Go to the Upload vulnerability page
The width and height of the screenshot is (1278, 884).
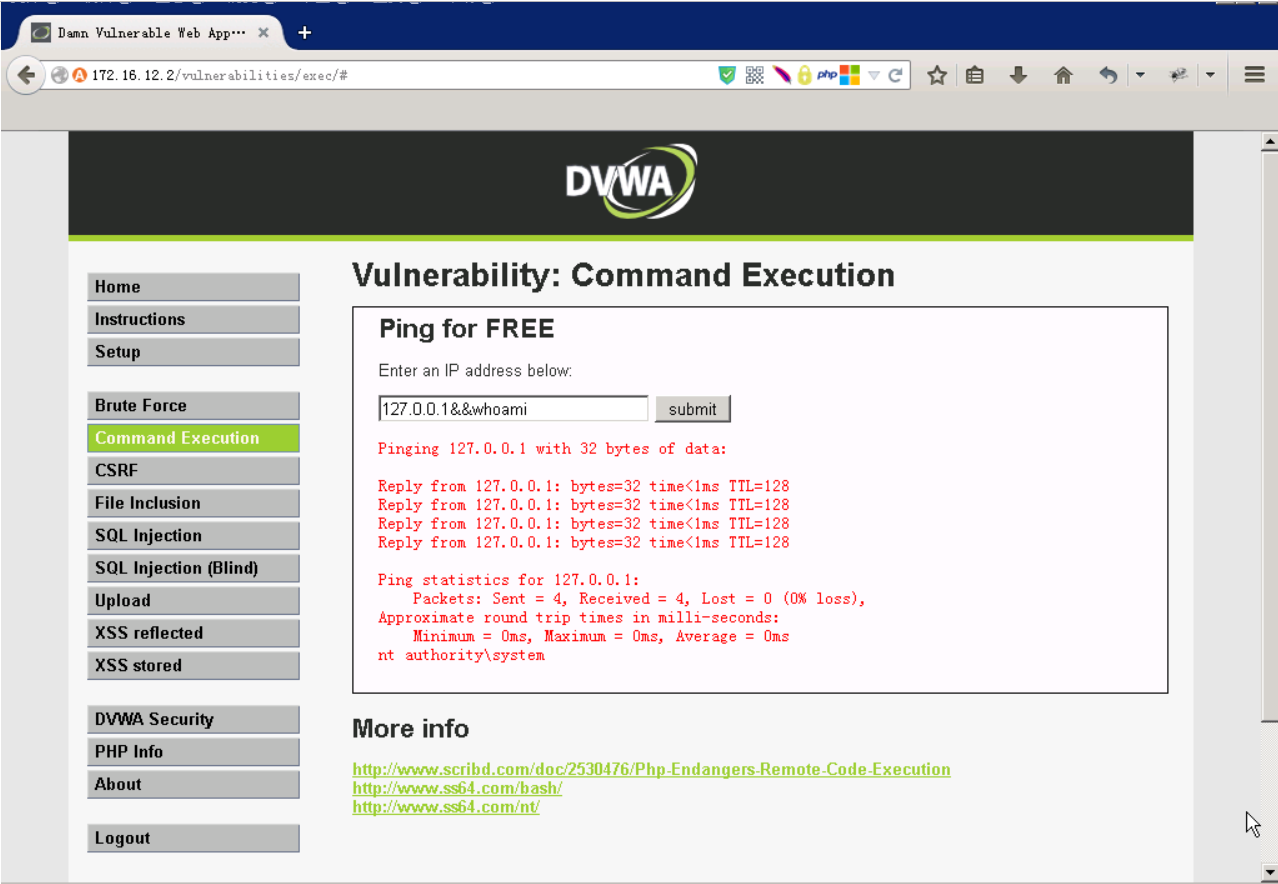point(193,601)
